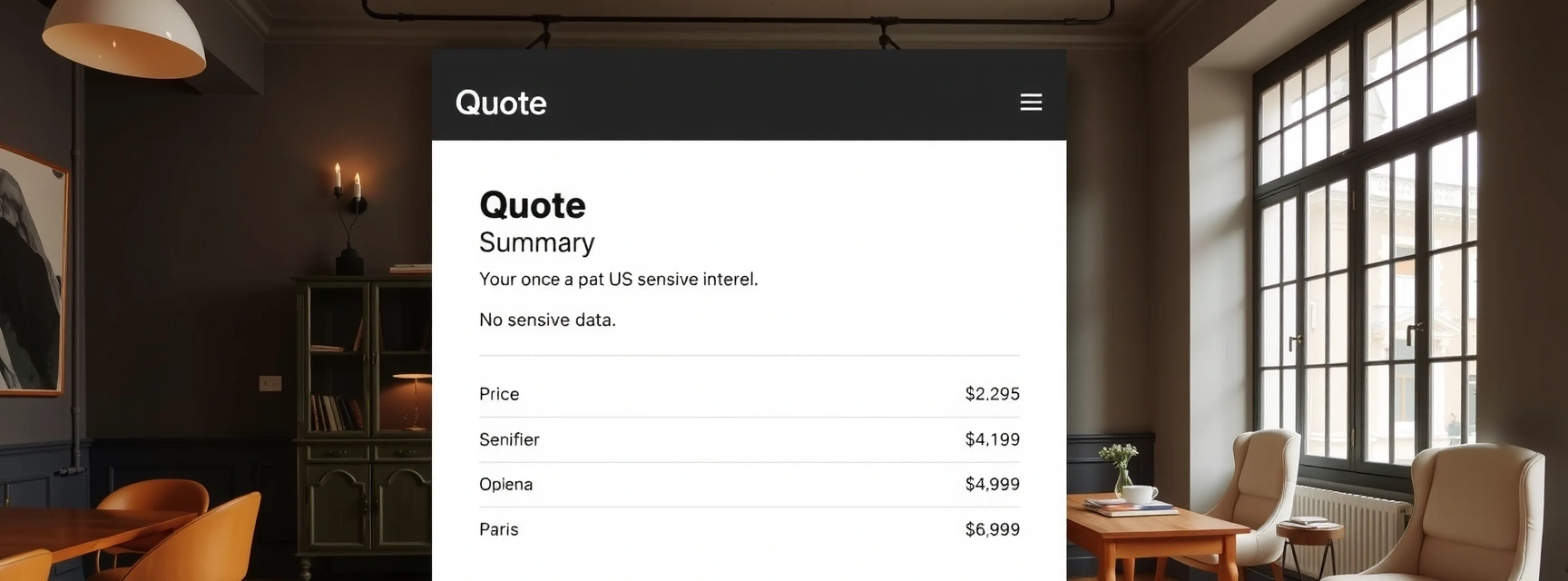This screenshot has width=1568, height=581.
Task: Click the $4,199 amount
Action: pyautogui.click(x=992, y=439)
